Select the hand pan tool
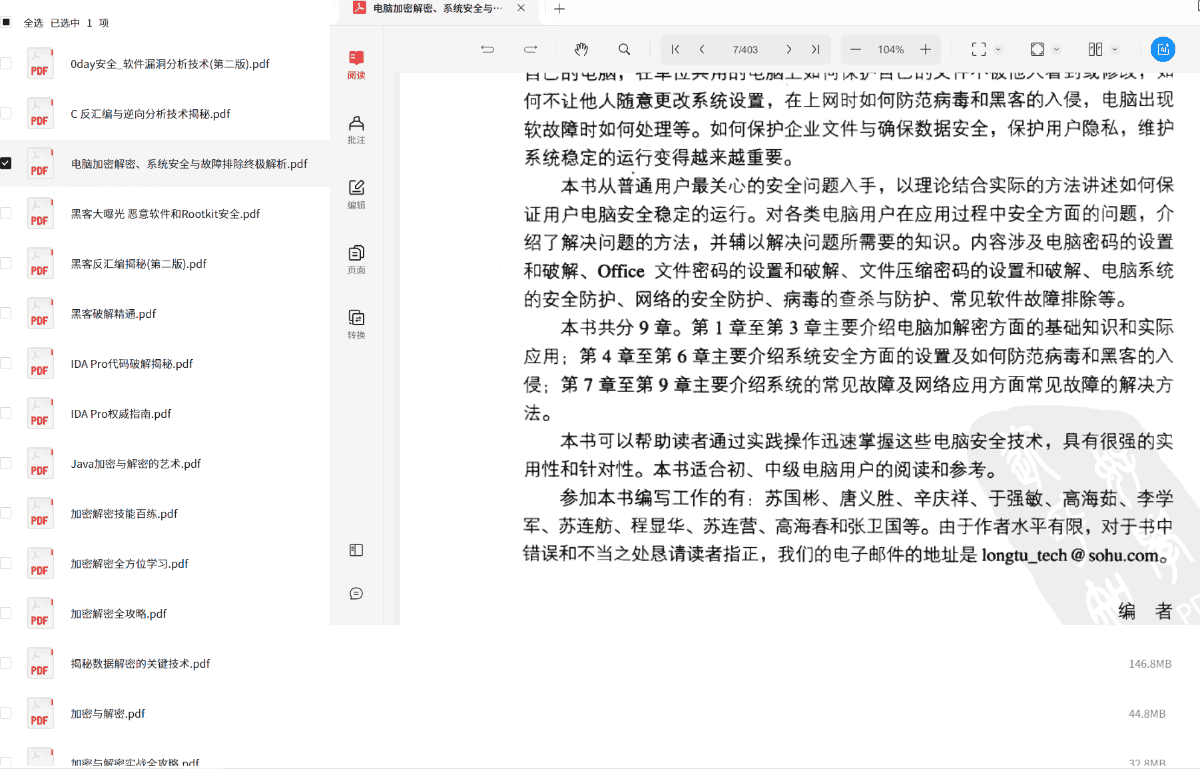Image resolution: width=1200 pixels, height=769 pixels. (x=582, y=49)
